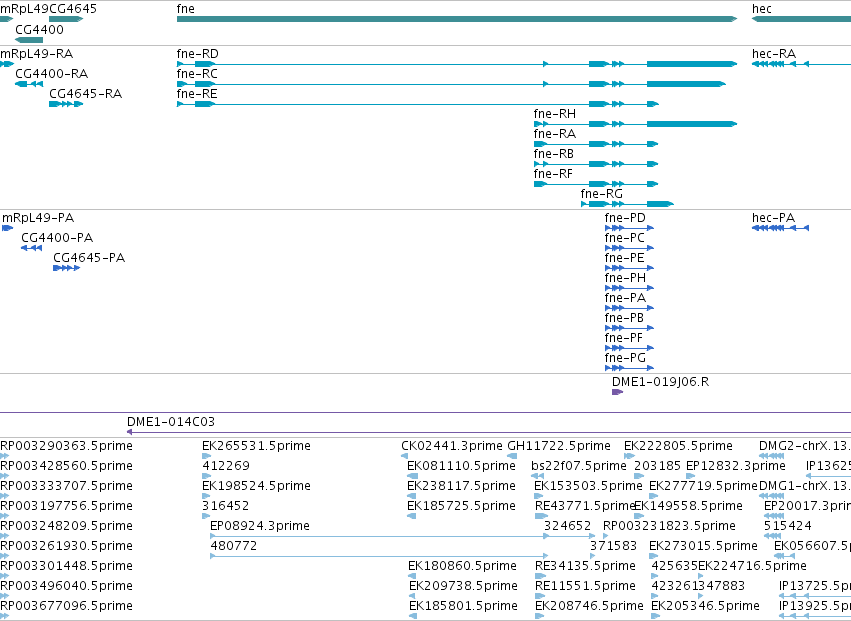The height and width of the screenshot is (621, 851).
Task: Click the EK180860.5prime EST label
Action: click(462, 566)
